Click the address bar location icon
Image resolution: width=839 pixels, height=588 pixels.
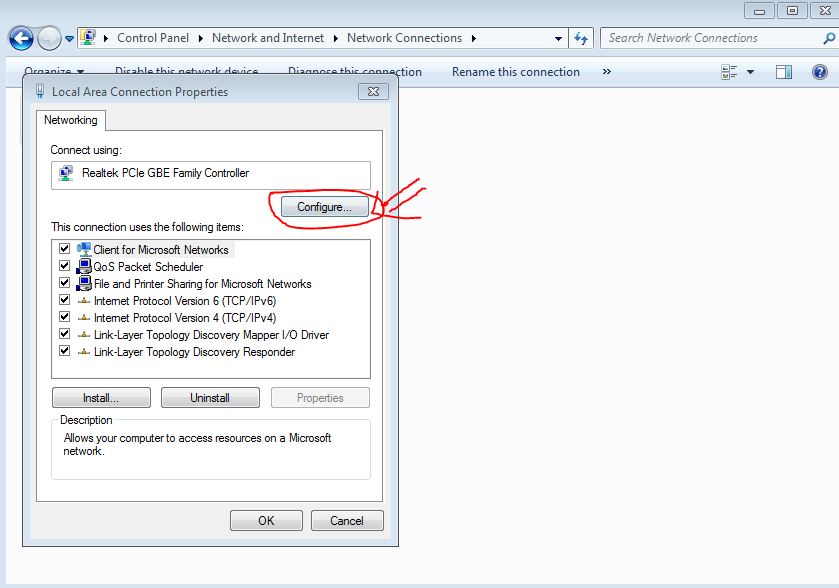click(x=88, y=37)
